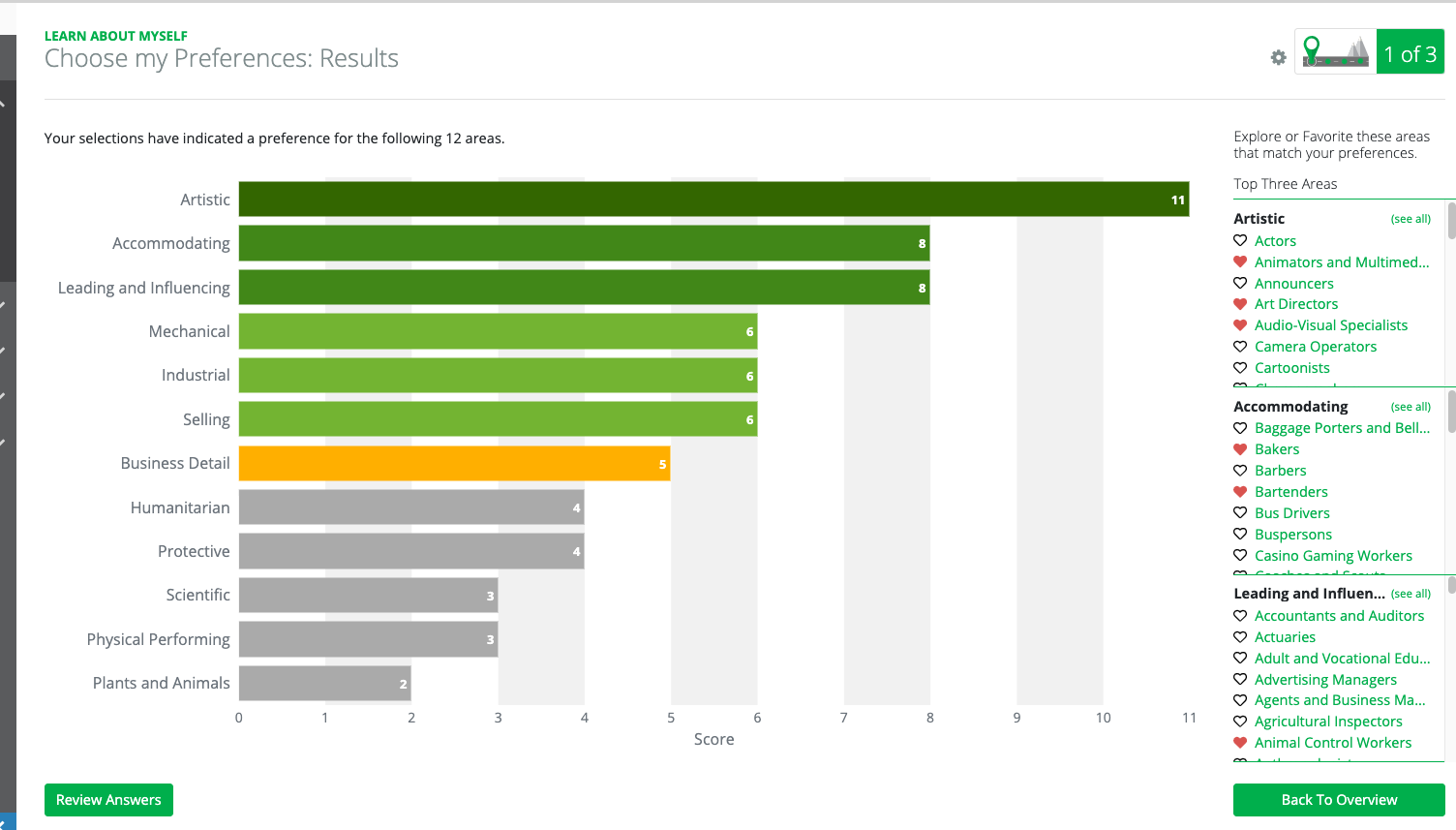
Task: Click the green '1 of 3' step indicator
Action: 1410,52
